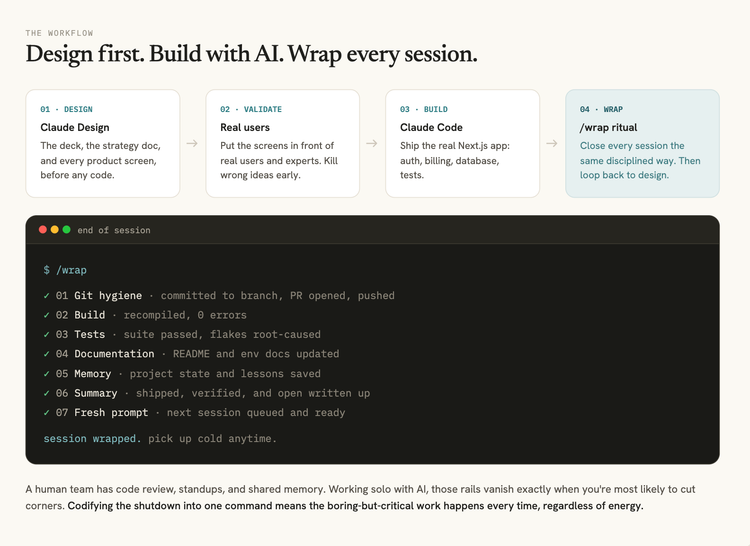
Task: Click bold 'Codifying the shutdown' sentence
Action: coord(355,506)
